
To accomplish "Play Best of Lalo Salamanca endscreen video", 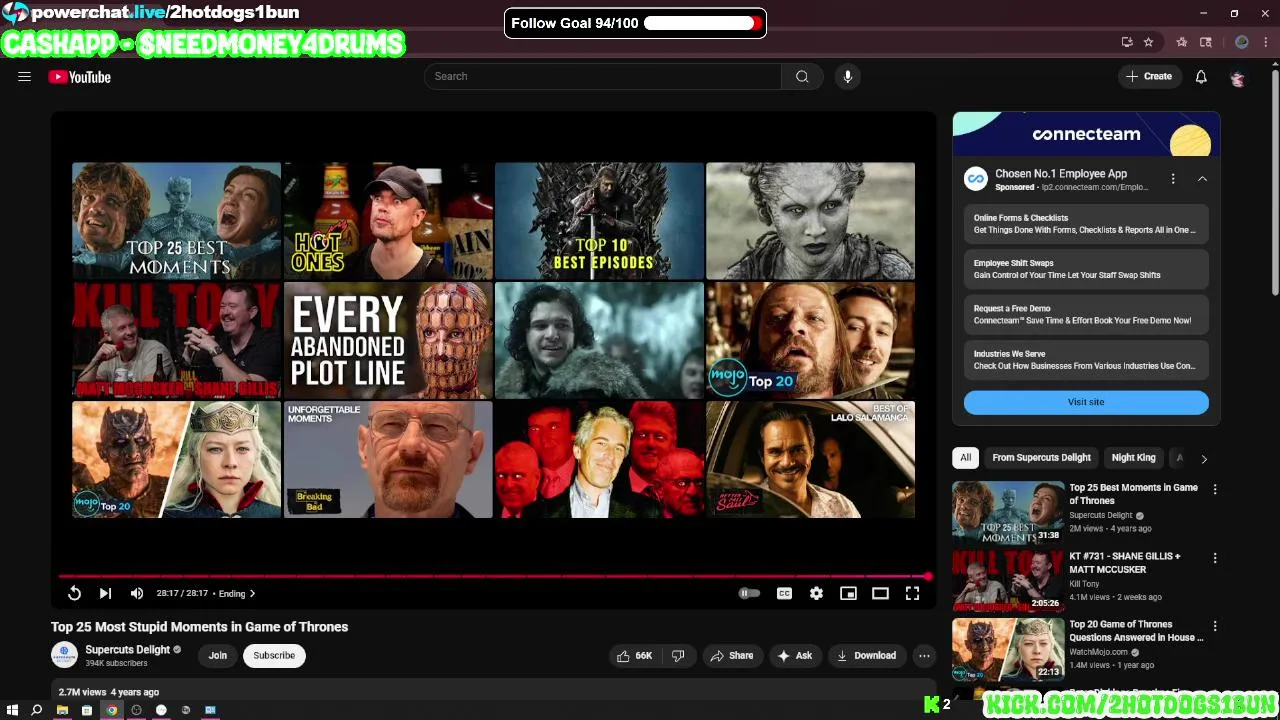I will (810, 460).
